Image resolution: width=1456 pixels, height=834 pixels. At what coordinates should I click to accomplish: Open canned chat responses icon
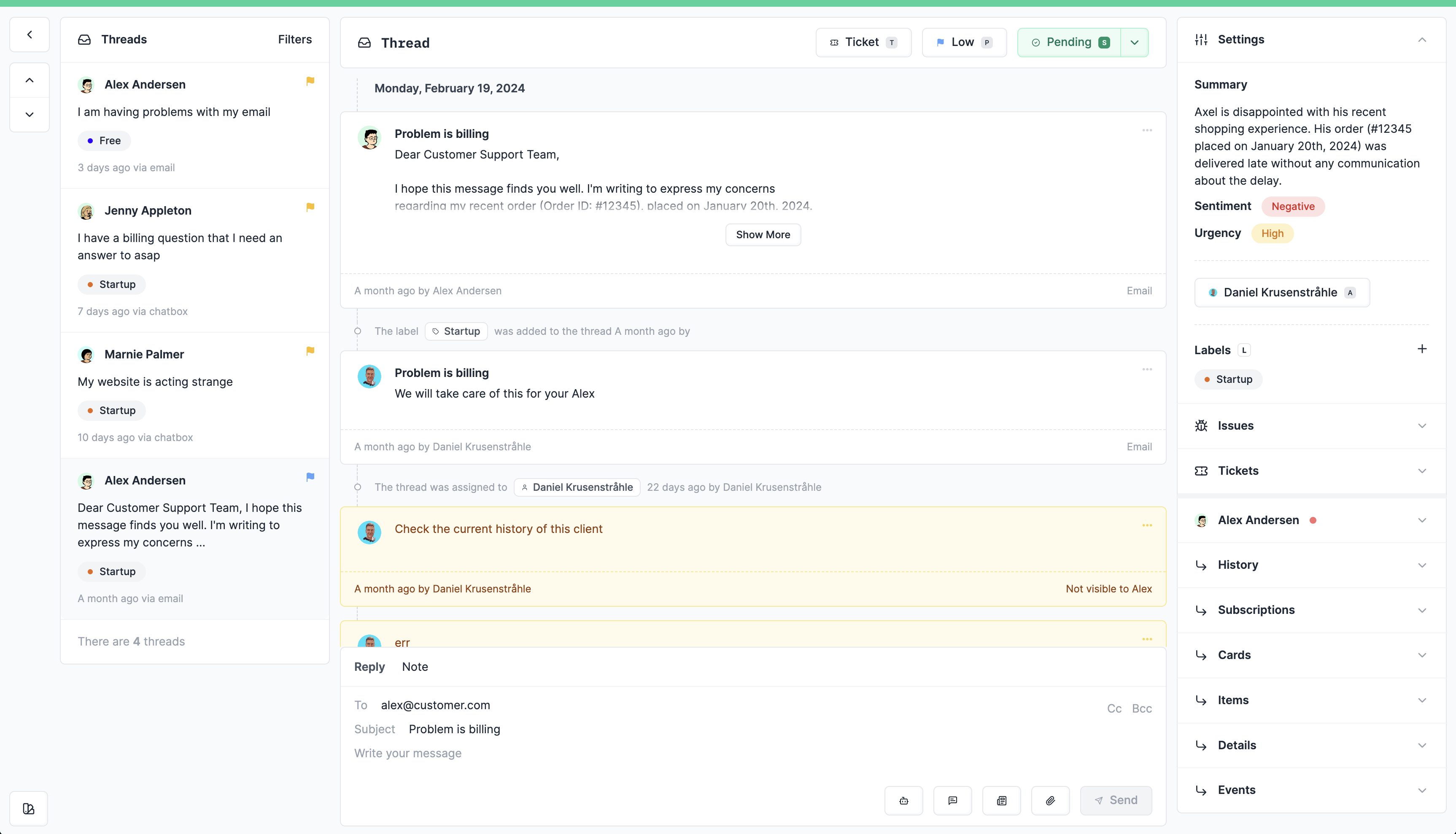[x=952, y=800]
